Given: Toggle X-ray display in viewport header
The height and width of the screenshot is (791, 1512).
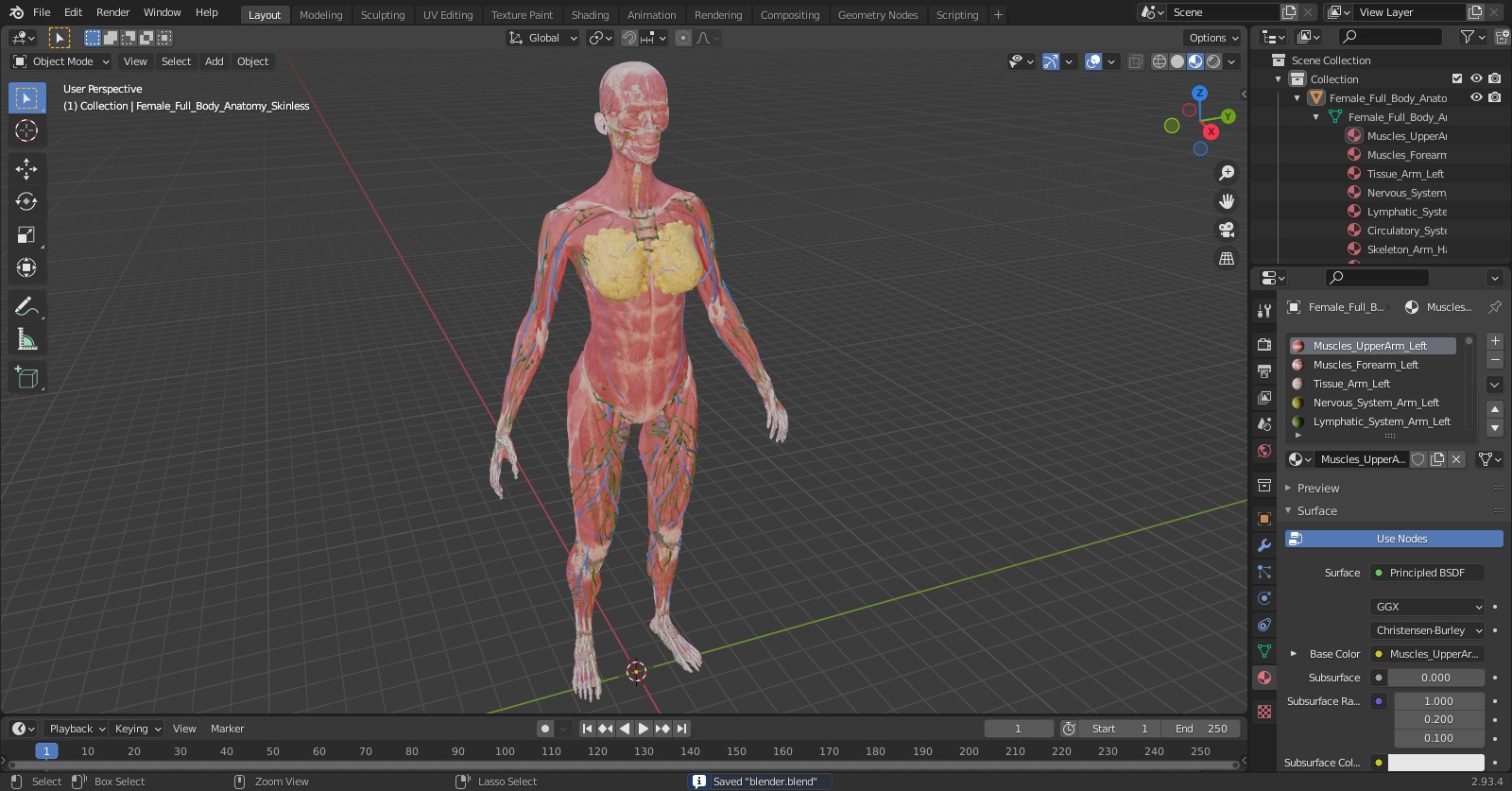Looking at the screenshot, I should coord(1136,61).
